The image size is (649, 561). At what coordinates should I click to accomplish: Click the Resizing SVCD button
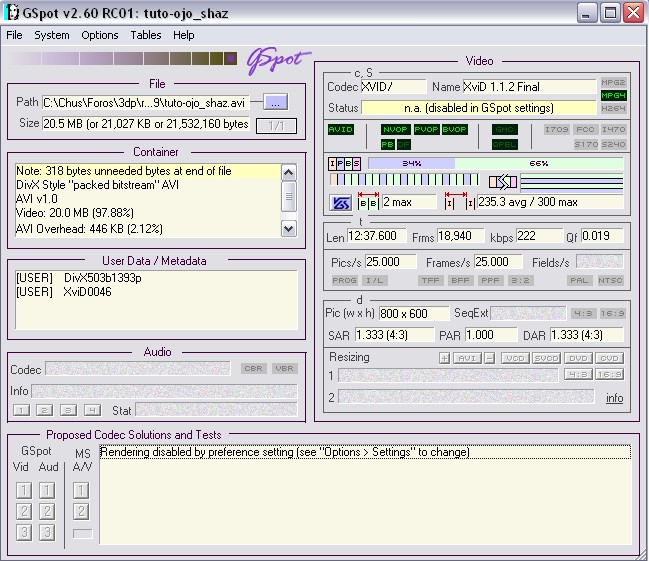point(546,358)
